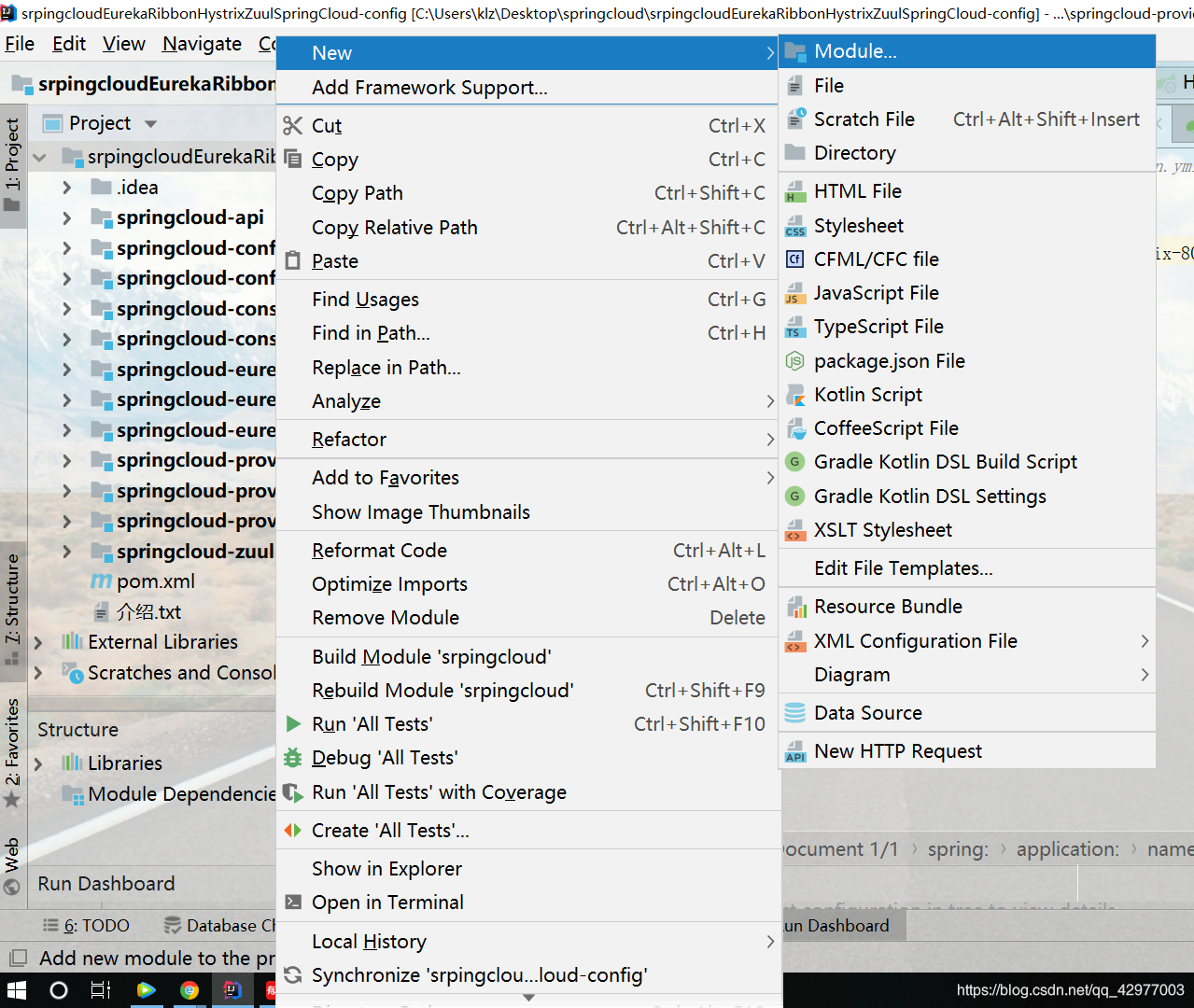Choose Show in Explorer
The width and height of the screenshot is (1194, 1008).
tap(527, 869)
